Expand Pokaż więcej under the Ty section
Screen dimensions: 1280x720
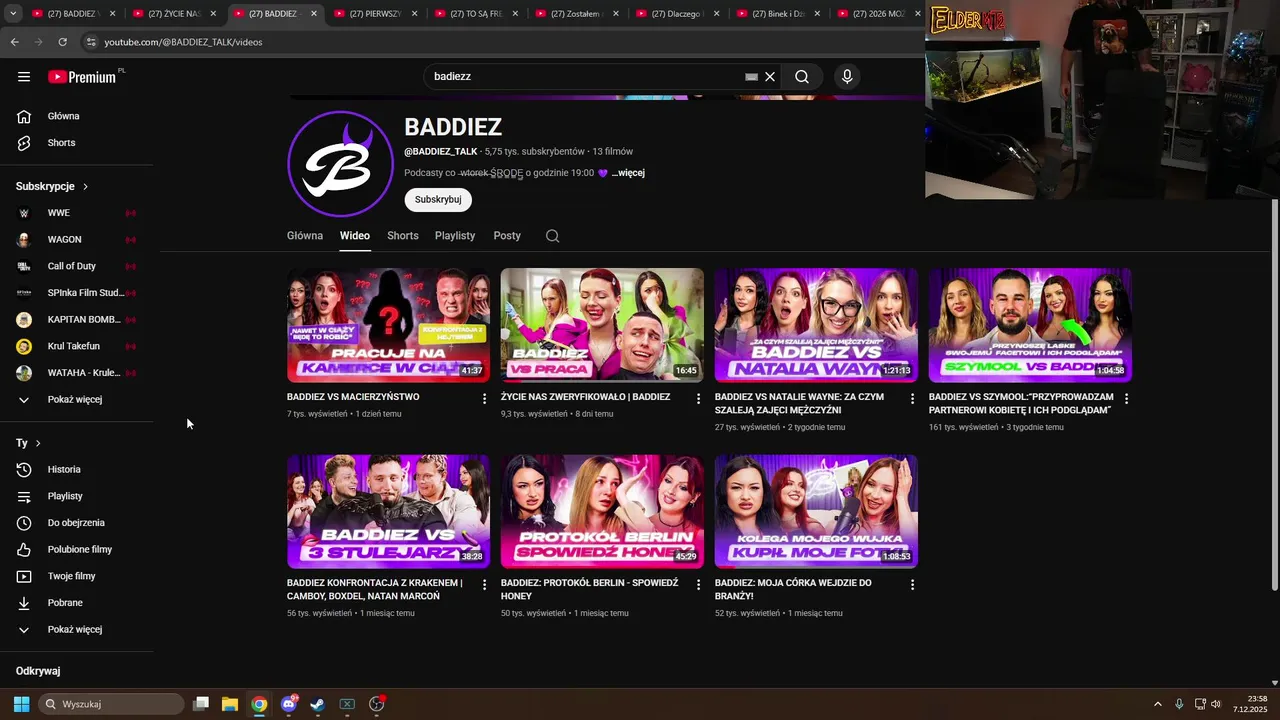tap(77, 630)
